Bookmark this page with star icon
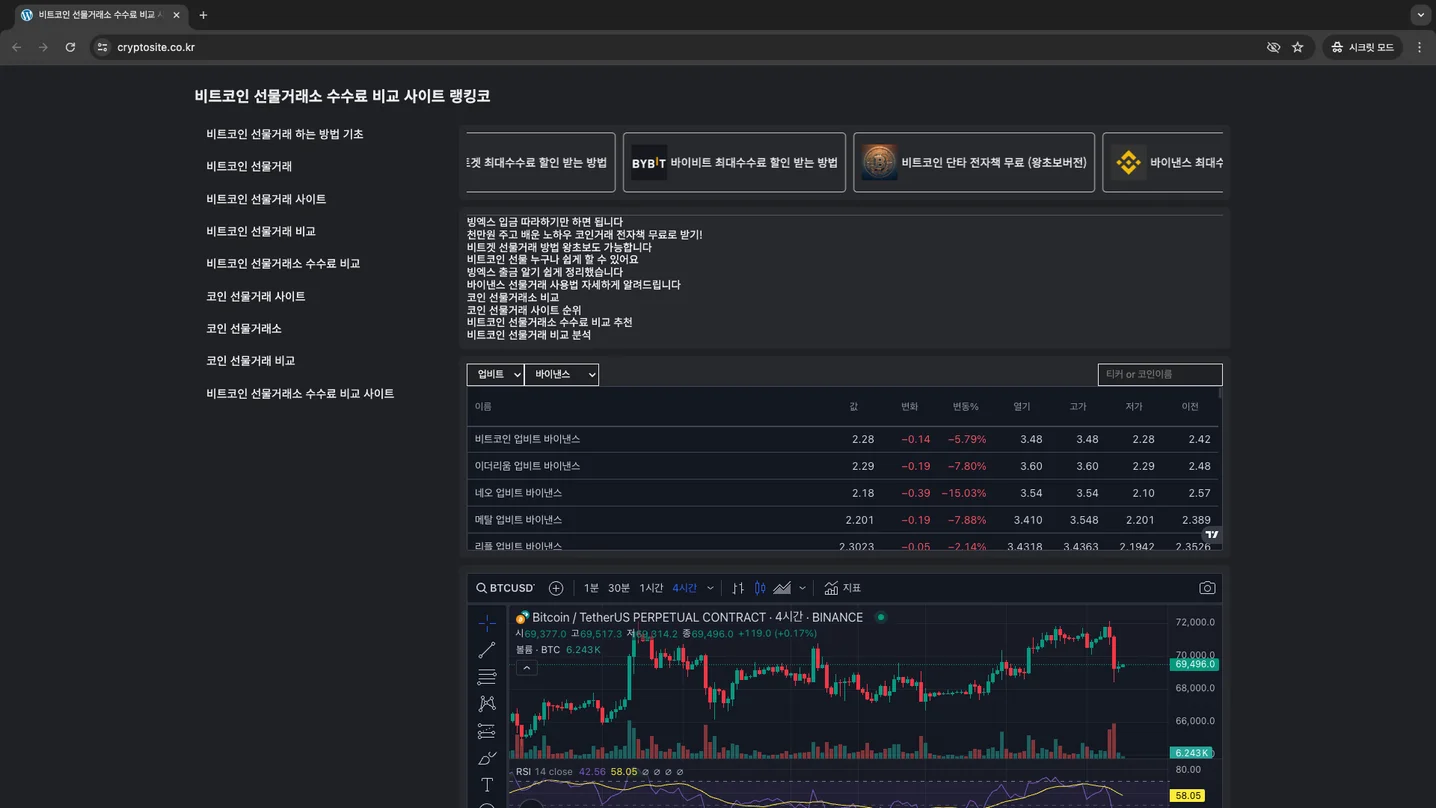The height and width of the screenshot is (808, 1436). [1298, 47]
